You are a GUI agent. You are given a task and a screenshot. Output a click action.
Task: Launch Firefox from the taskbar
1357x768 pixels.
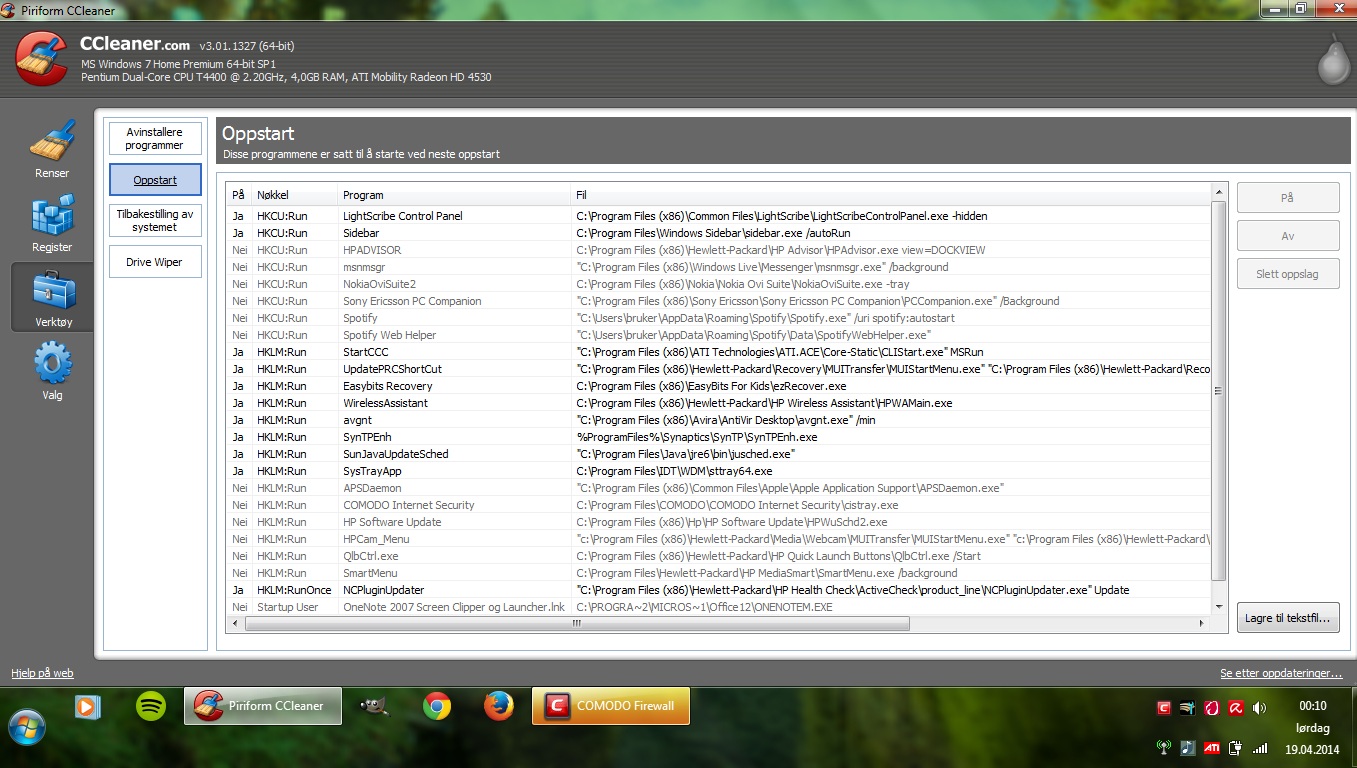(498, 707)
